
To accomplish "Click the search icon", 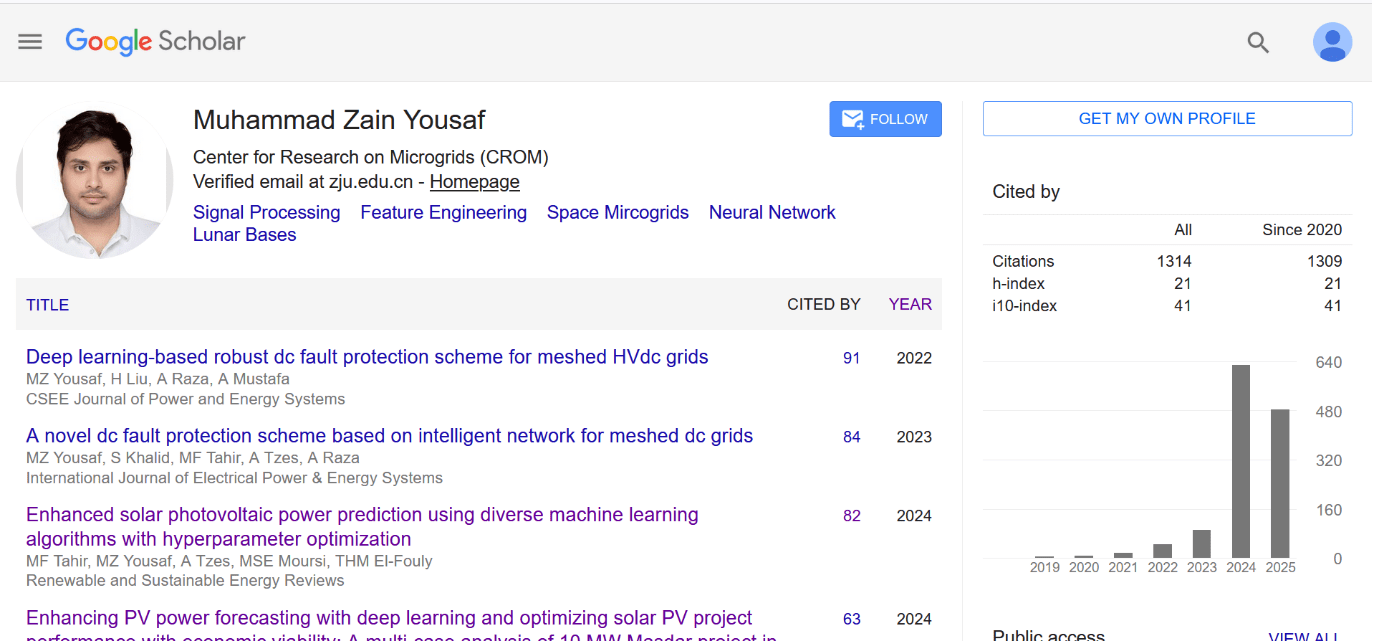I will 1258,42.
